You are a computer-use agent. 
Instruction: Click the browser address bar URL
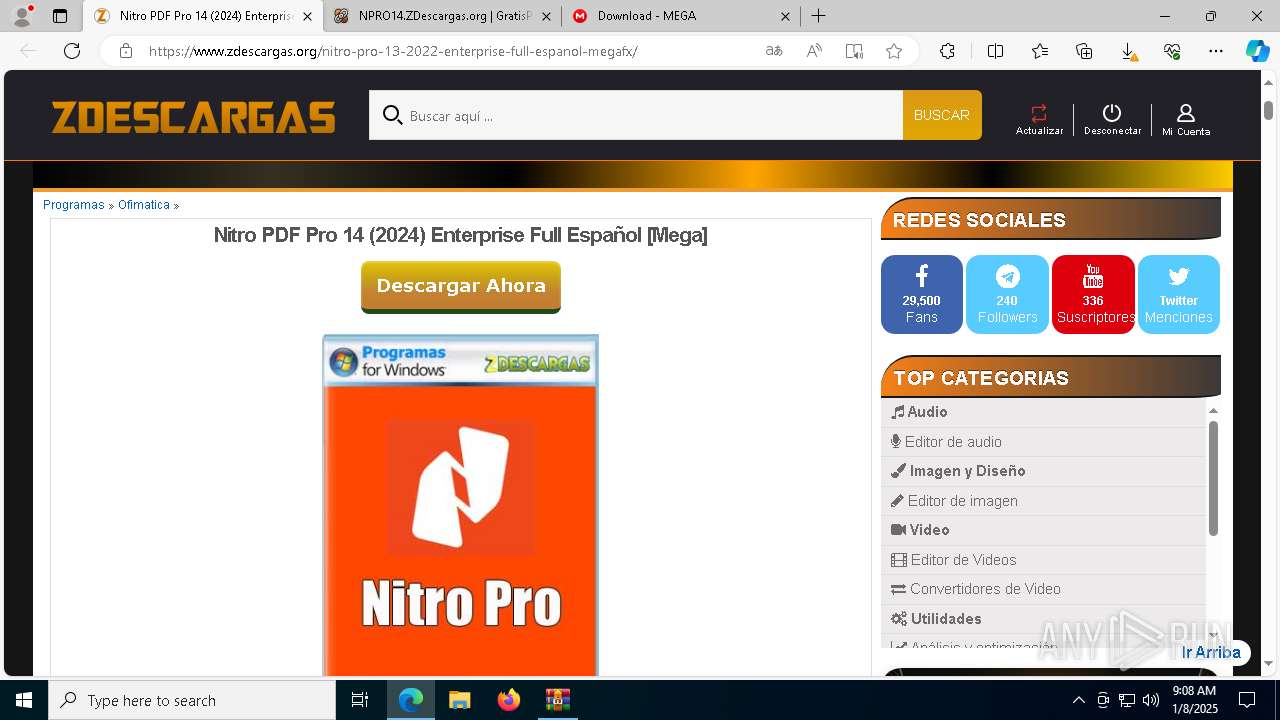tap(393, 51)
